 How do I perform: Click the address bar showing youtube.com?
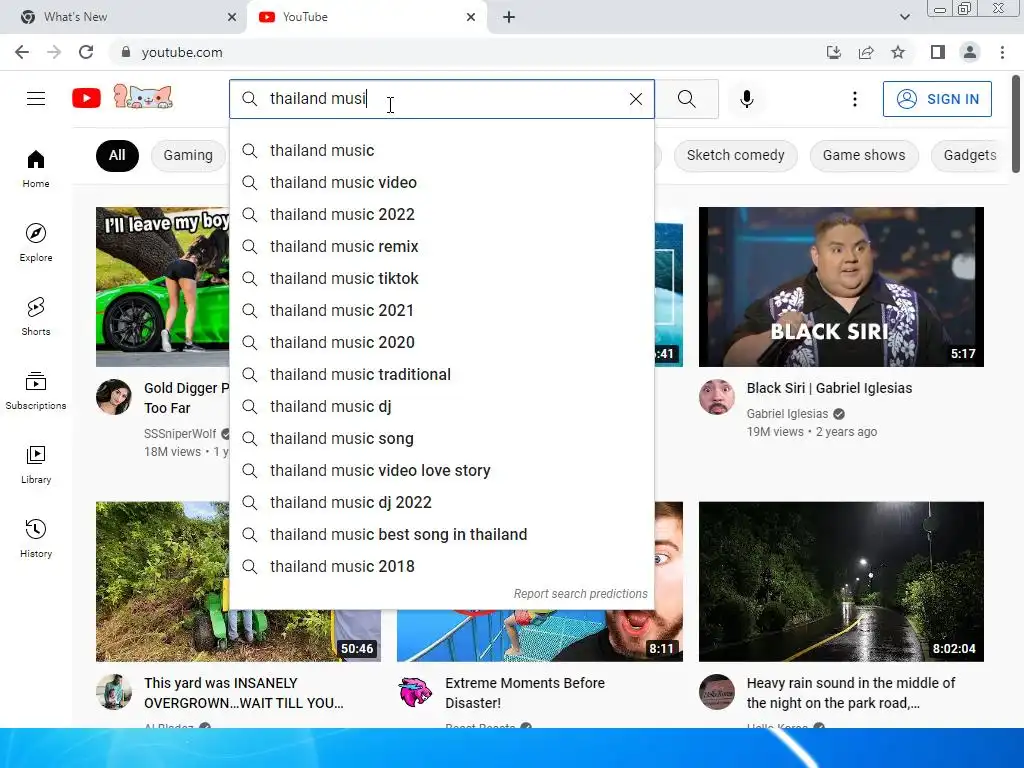pos(464,52)
